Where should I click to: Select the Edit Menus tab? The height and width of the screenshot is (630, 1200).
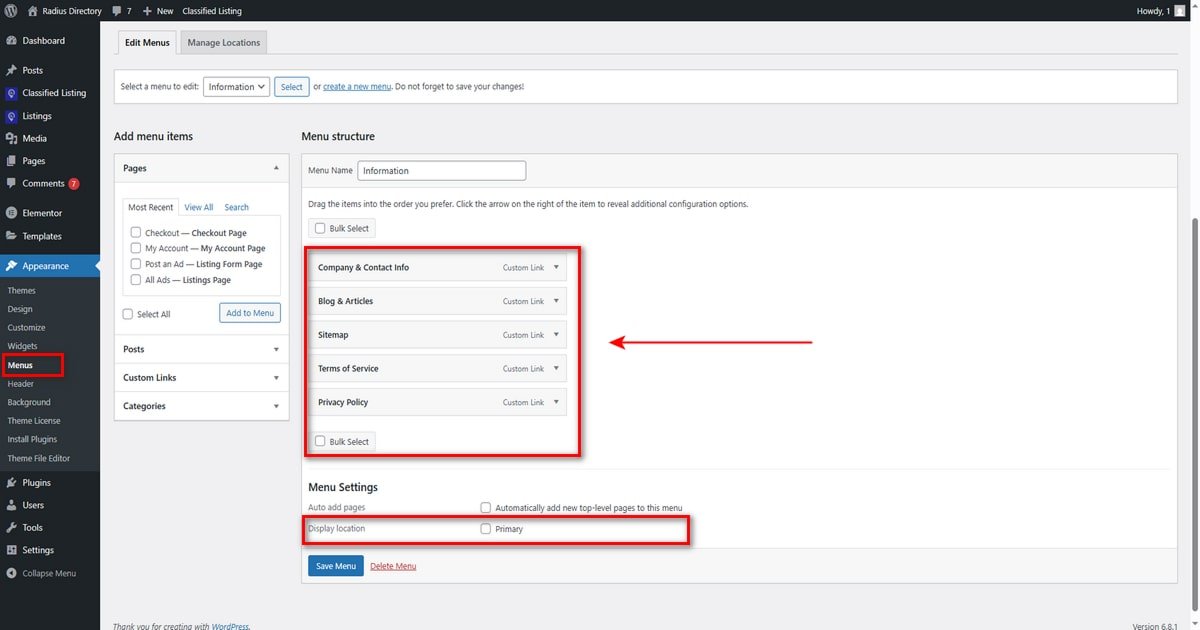(147, 43)
